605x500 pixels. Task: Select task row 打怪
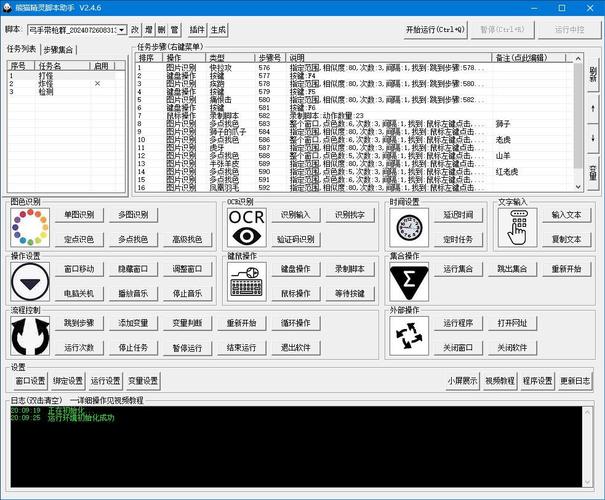tap(62, 75)
